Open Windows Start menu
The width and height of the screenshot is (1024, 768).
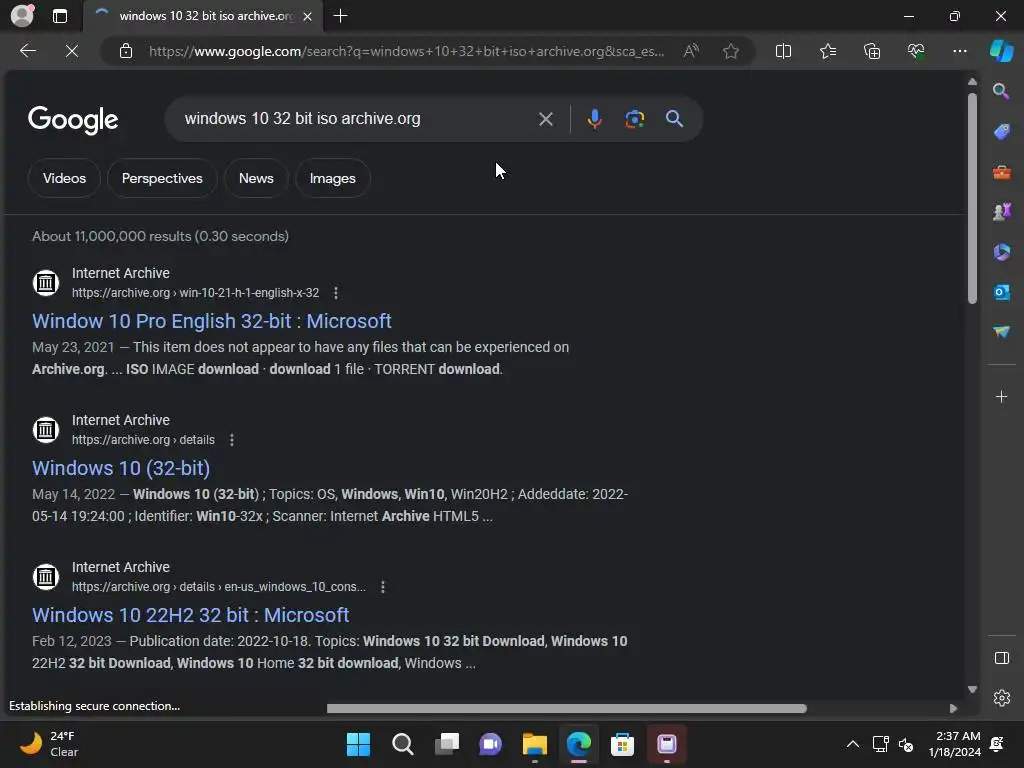click(358, 744)
